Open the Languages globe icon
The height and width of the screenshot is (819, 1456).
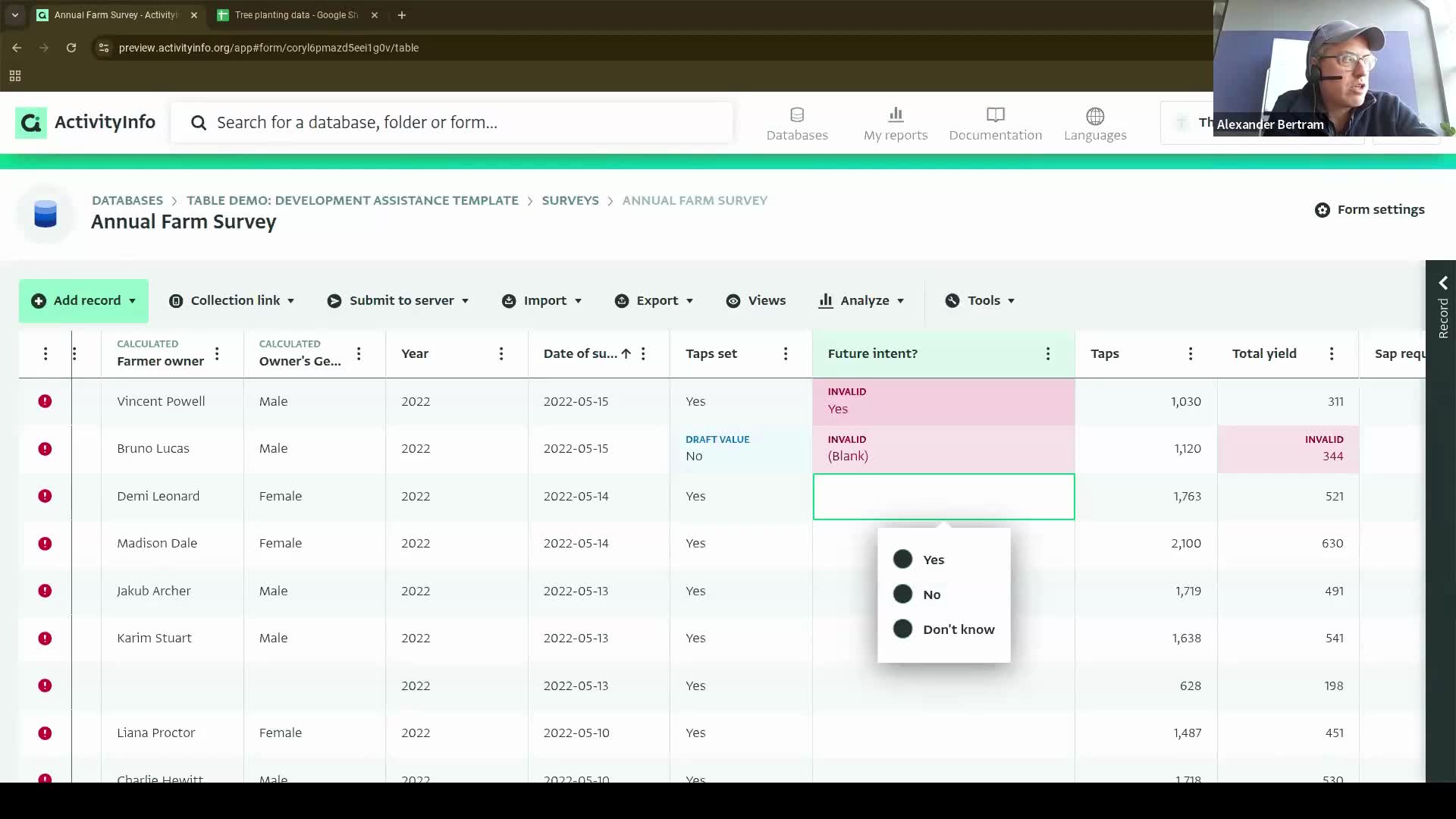point(1095,115)
